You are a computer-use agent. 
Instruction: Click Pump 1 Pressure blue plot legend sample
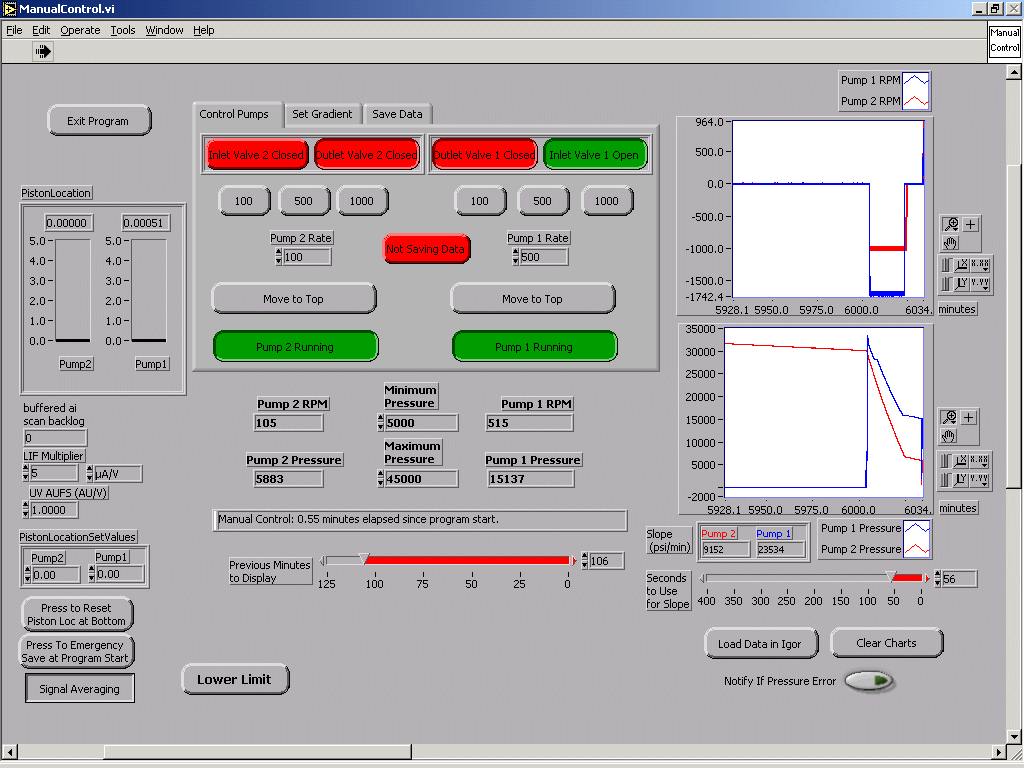point(917,528)
